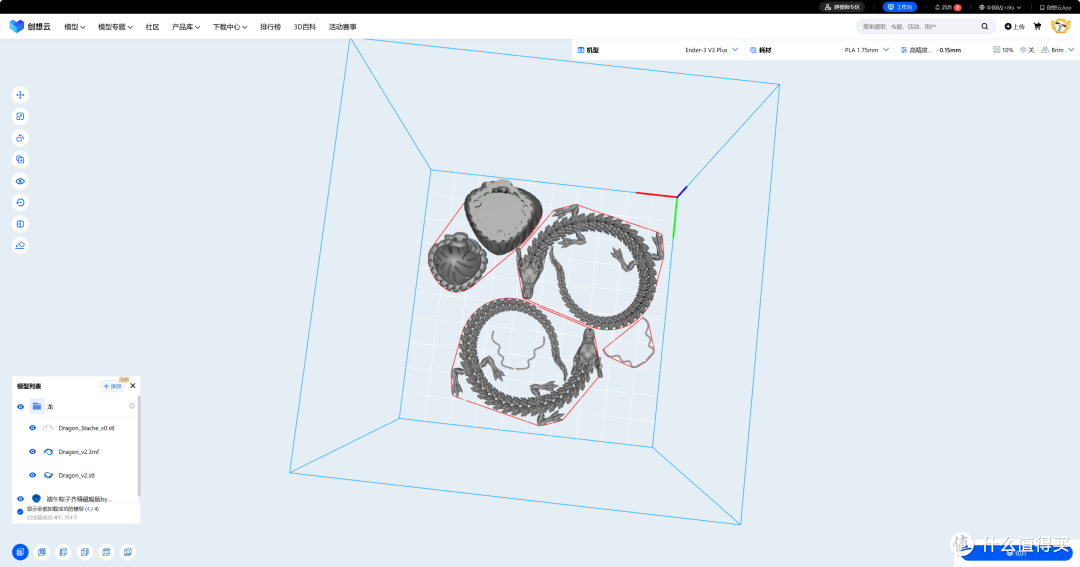Viewport: 1080px width, 567px height.
Task: Click the heart-shaped box model on build plate
Action: coord(503,215)
